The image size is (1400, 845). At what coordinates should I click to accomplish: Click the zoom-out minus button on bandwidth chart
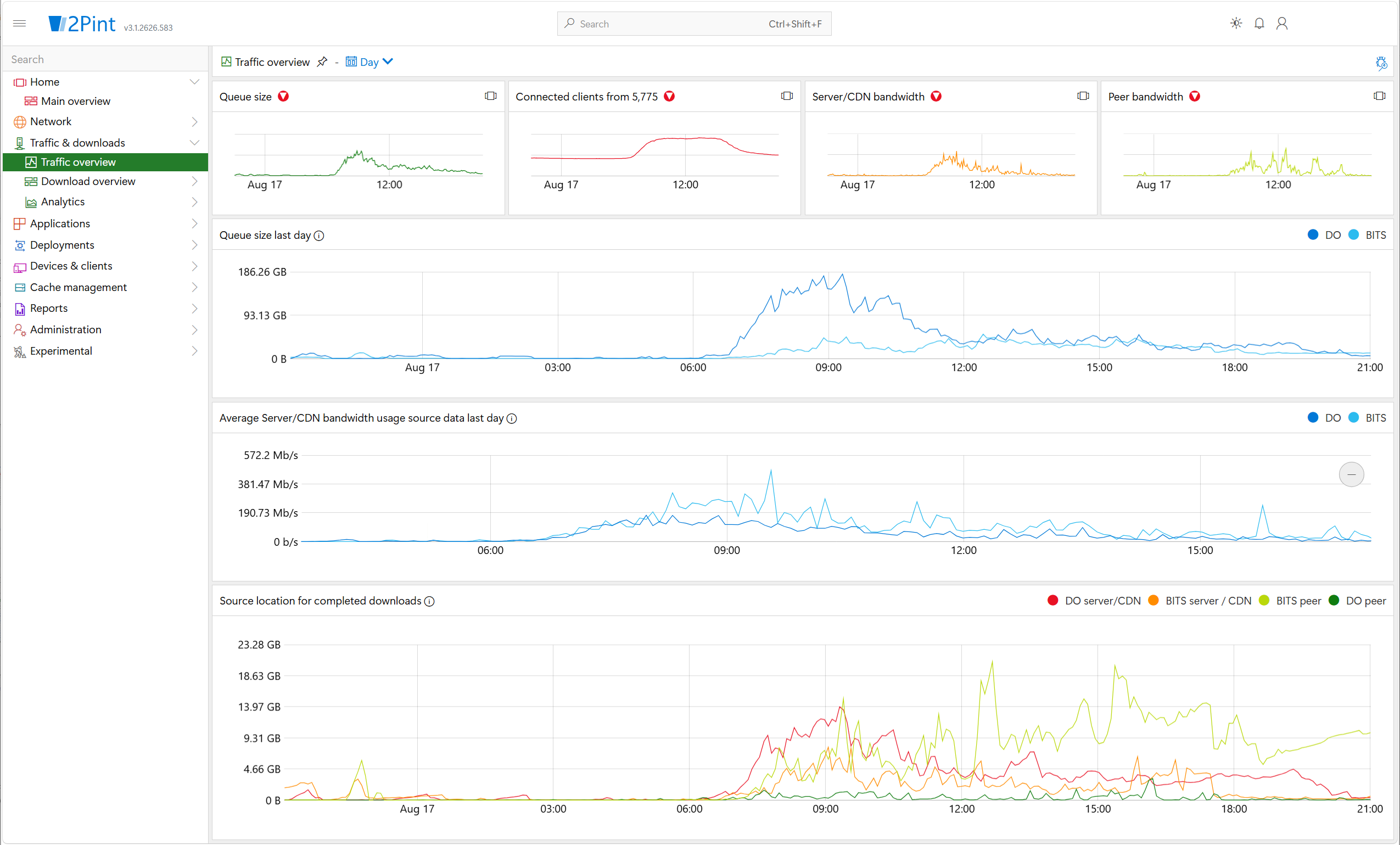(1351, 474)
